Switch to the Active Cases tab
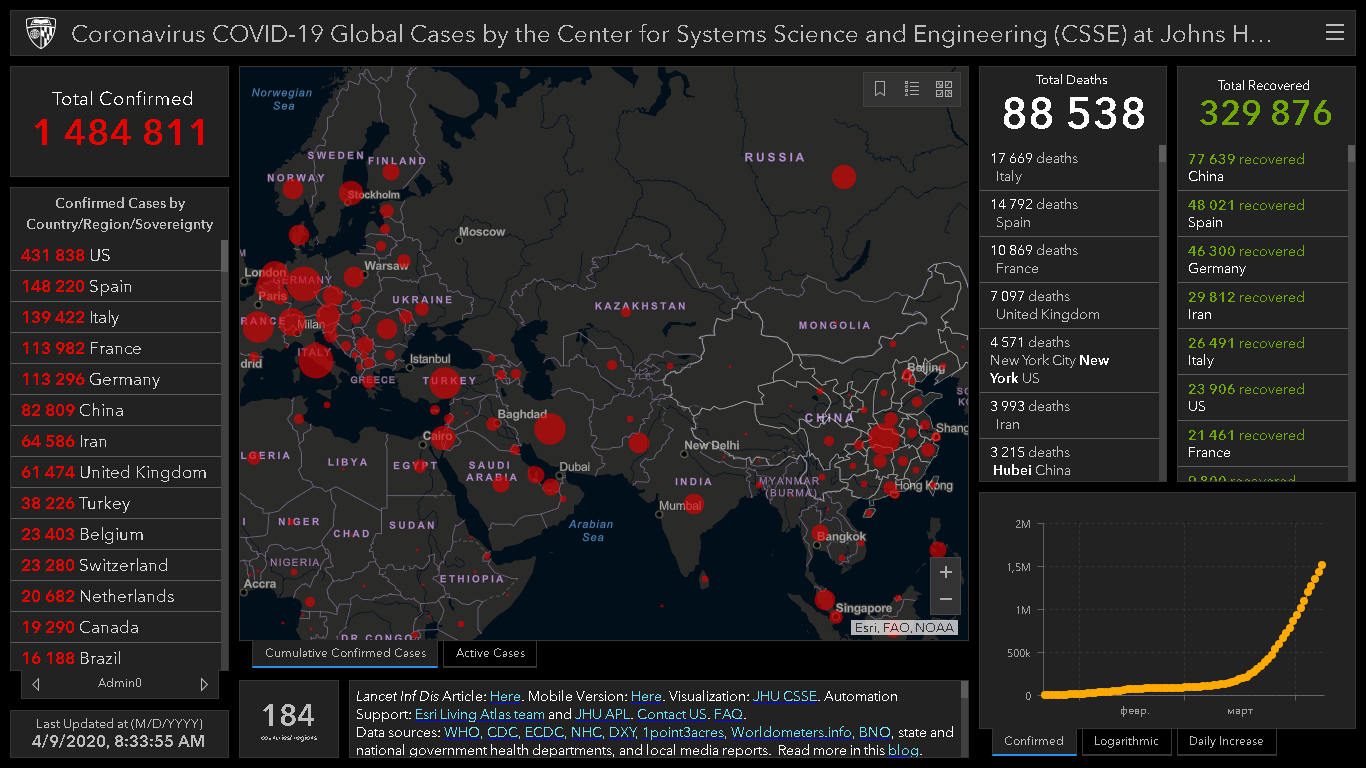1366x768 pixels. [490, 653]
